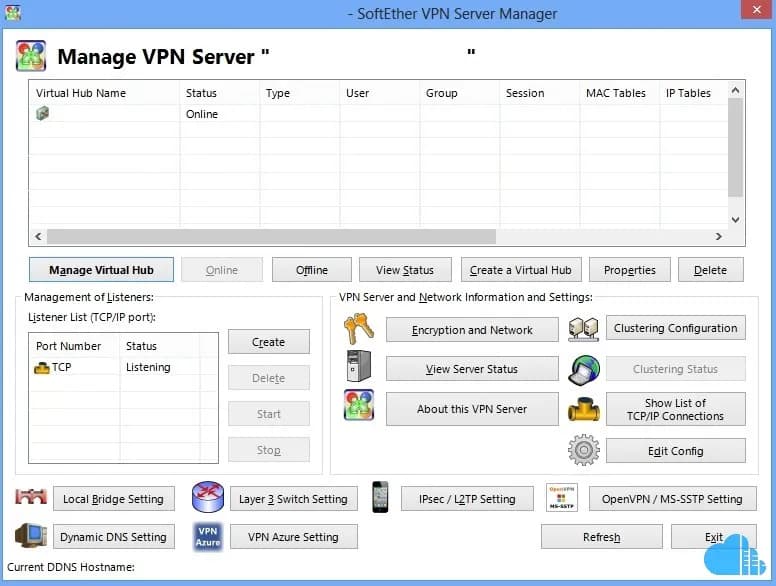Click the Exit button
Viewport: 776px width, 586px height.
point(714,537)
